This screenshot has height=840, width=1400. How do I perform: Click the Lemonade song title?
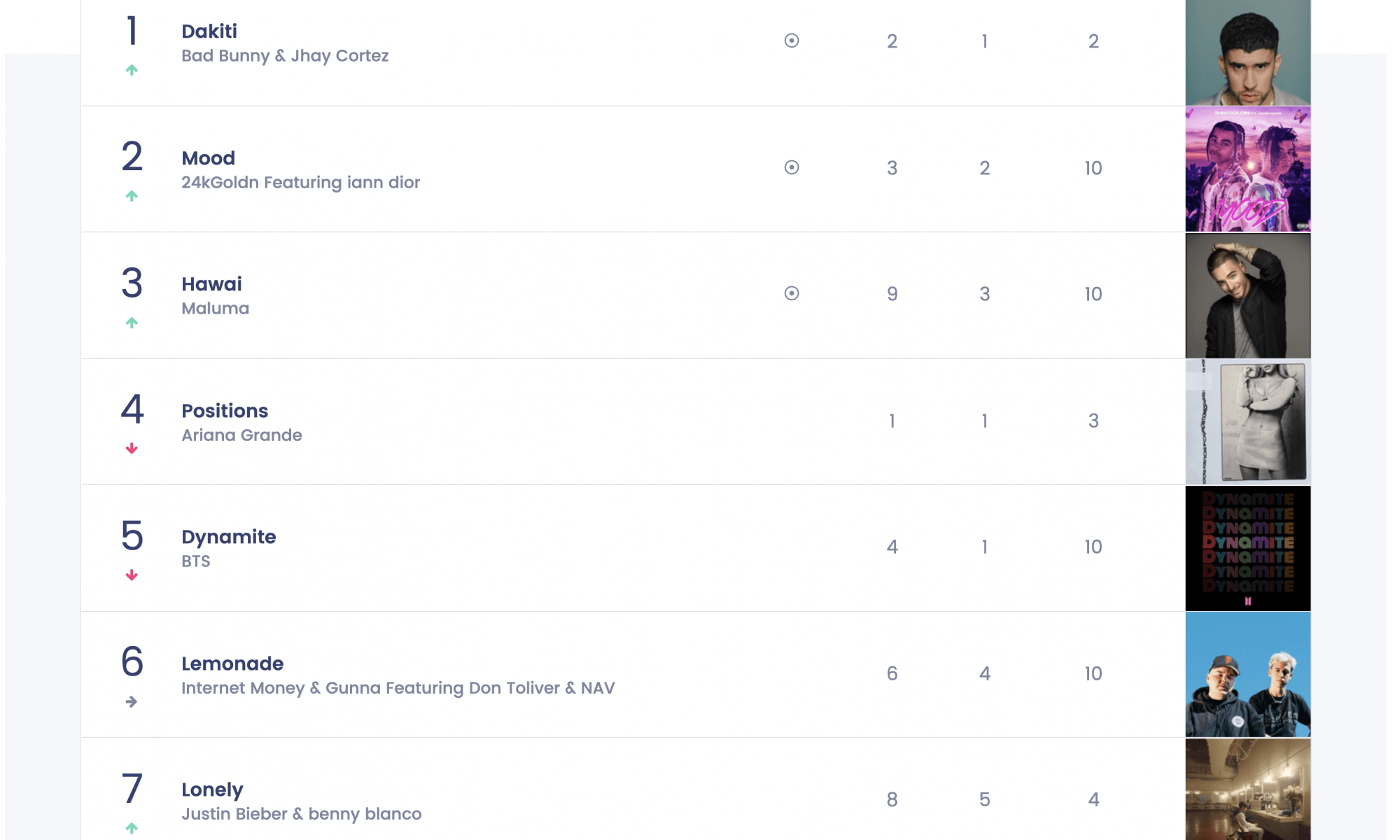pos(232,664)
